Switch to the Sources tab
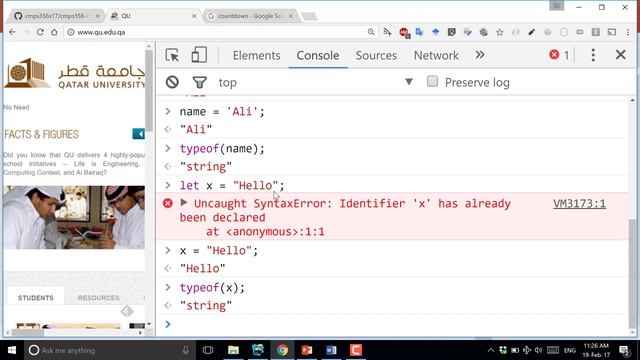 pos(376,55)
